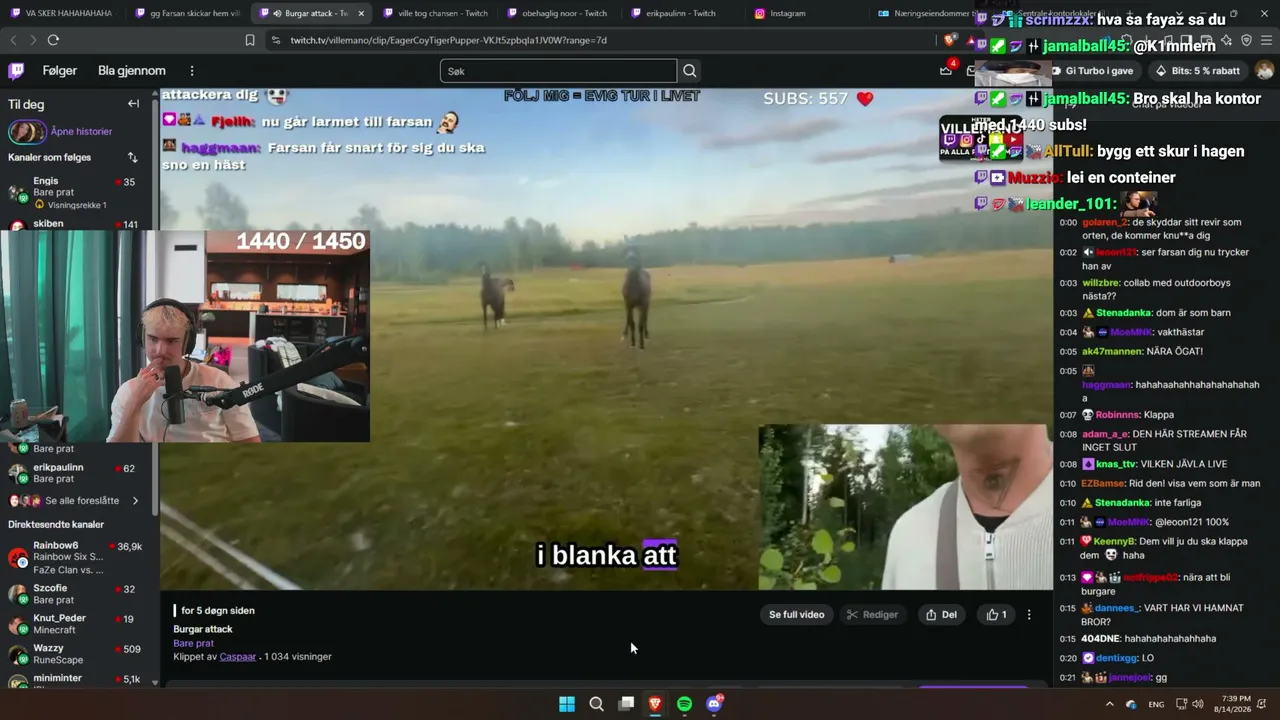This screenshot has height=720, width=1280.
Task: Click the Åpne historier avatar icon
Action: 26,132
